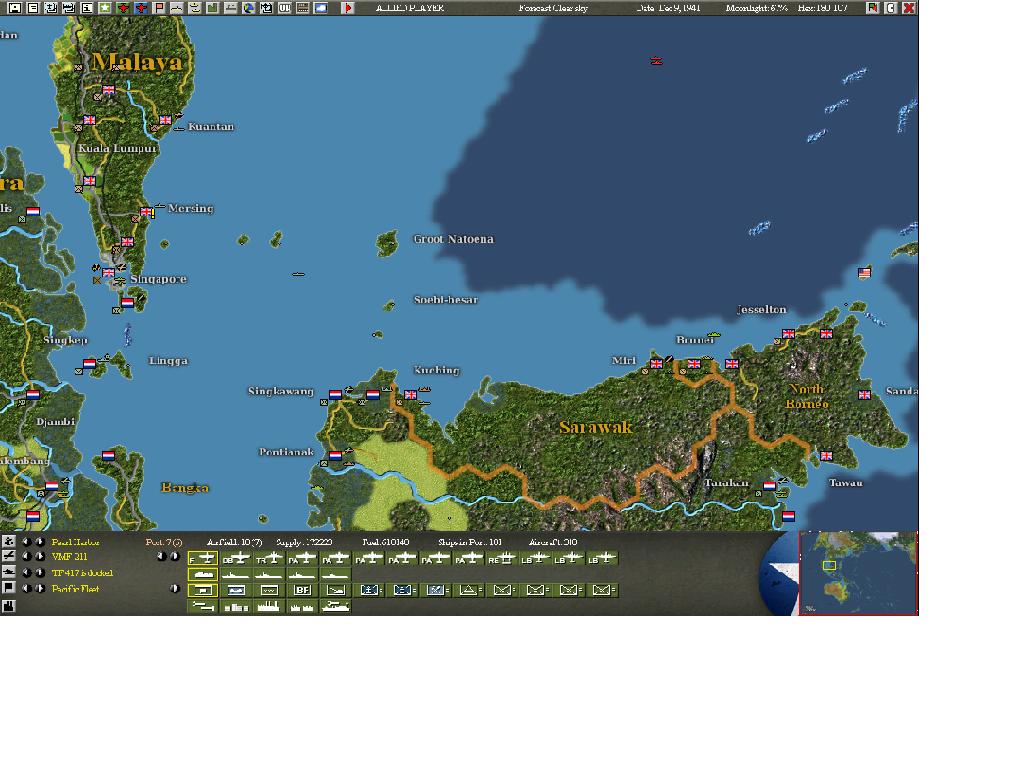Click the Sarawak region label

click(x=596, y=427)
